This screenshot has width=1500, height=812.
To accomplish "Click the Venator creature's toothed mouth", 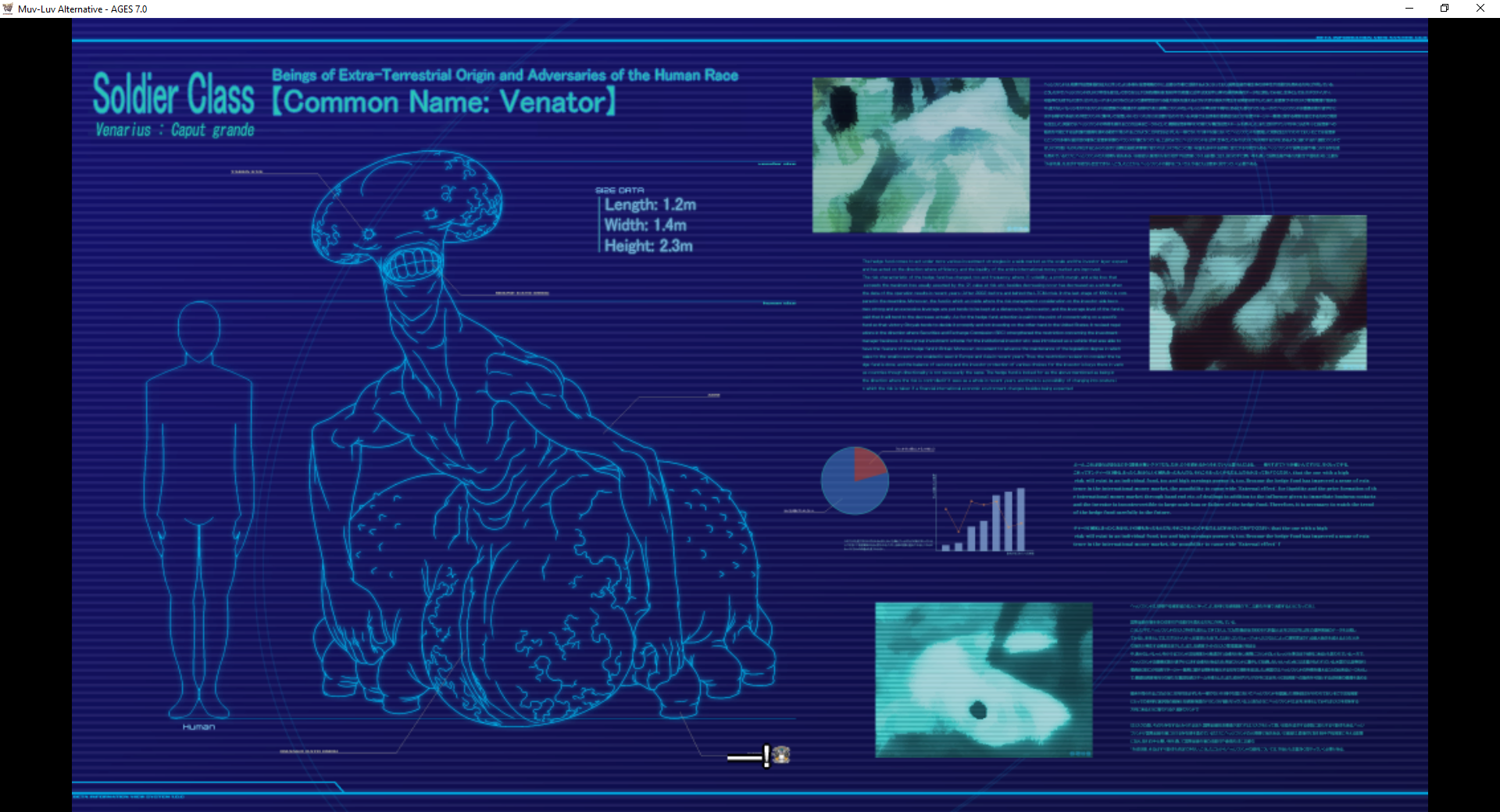I will [x=412, y=262].
